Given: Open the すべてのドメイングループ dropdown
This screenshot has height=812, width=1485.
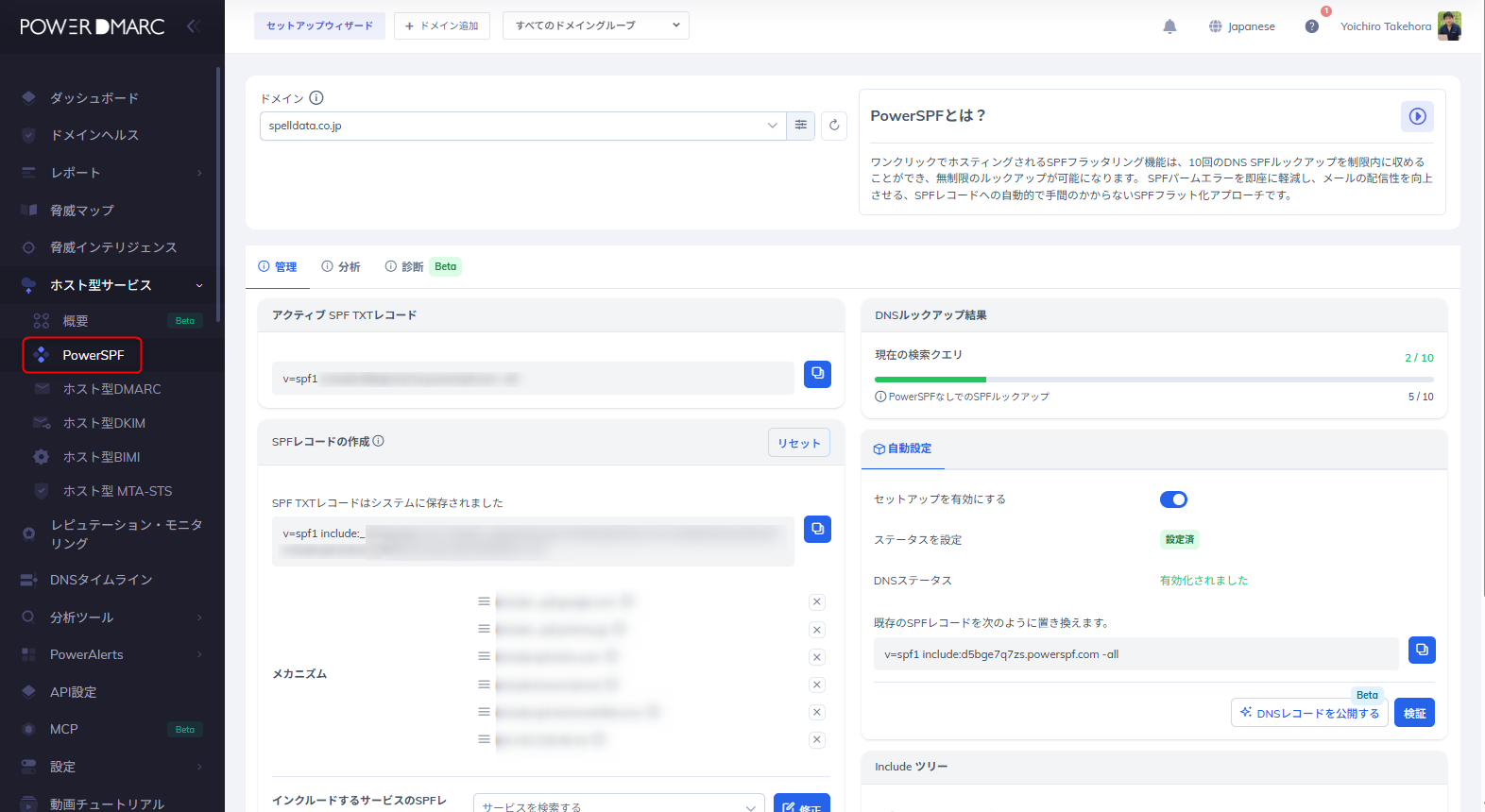Looking at the screenshot, I should (596, 25).
